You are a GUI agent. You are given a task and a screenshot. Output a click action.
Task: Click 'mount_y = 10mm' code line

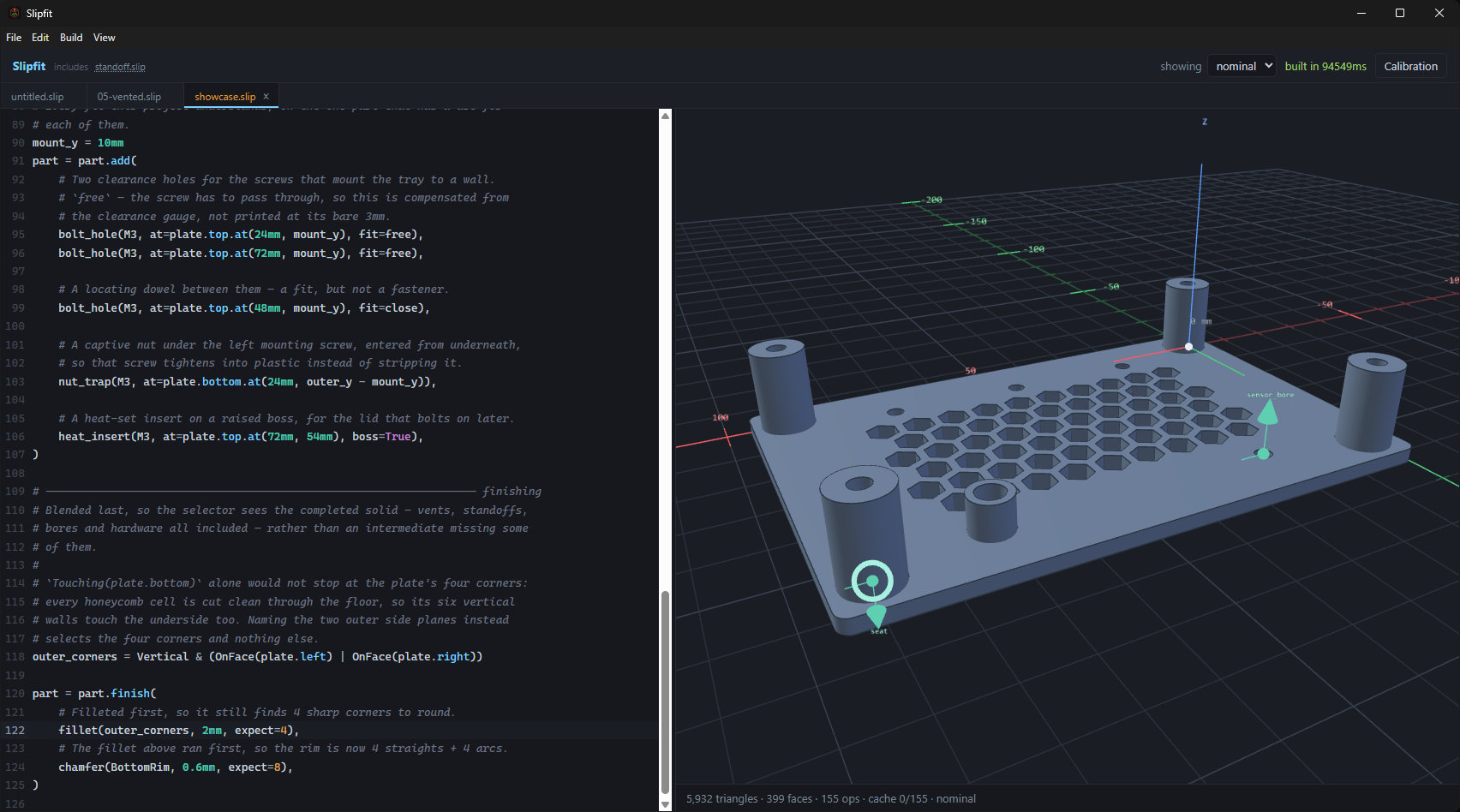pyautogui.click(x=78, y=143)
